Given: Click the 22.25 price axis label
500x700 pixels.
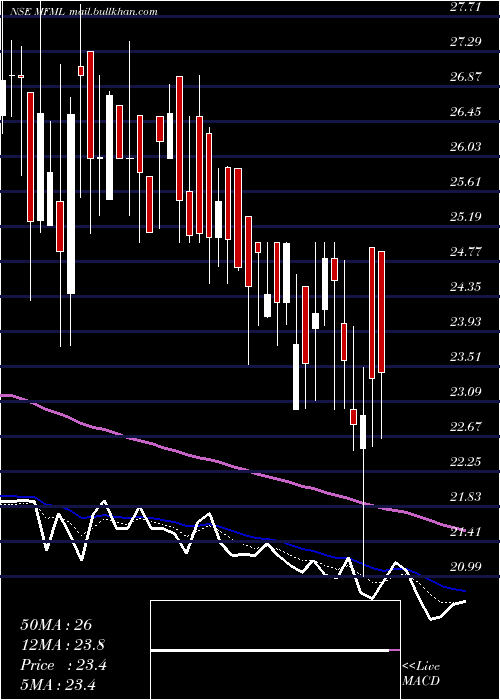Looking at the screenshot, I should (466, 461).
